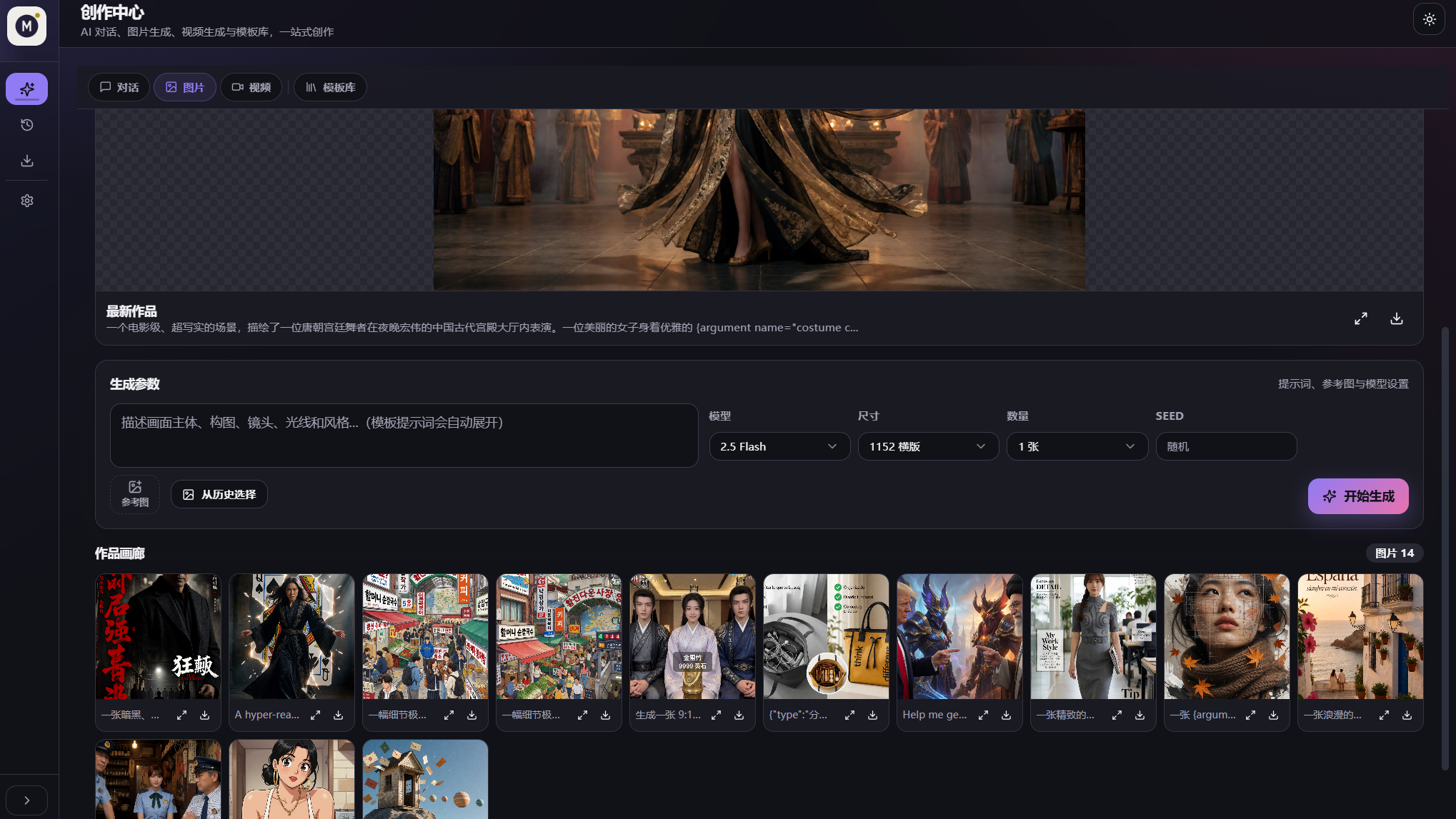Open the history clock icon in sidebar
Screen dimensions: 1456x819
point(27,125)
